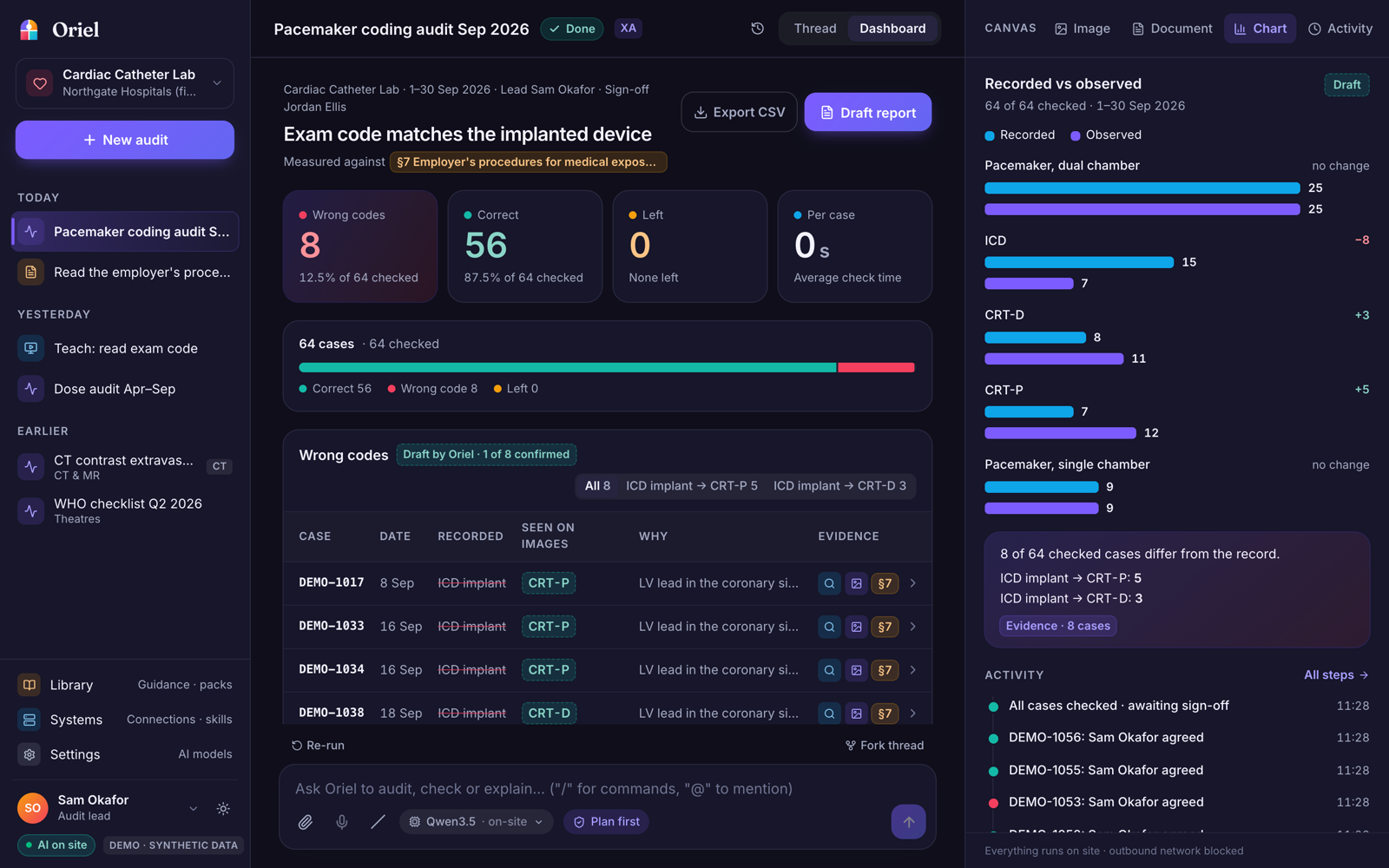Select the Chart canvas tab
This screenshot has height=868, width=1389.
click(1261, 29)
